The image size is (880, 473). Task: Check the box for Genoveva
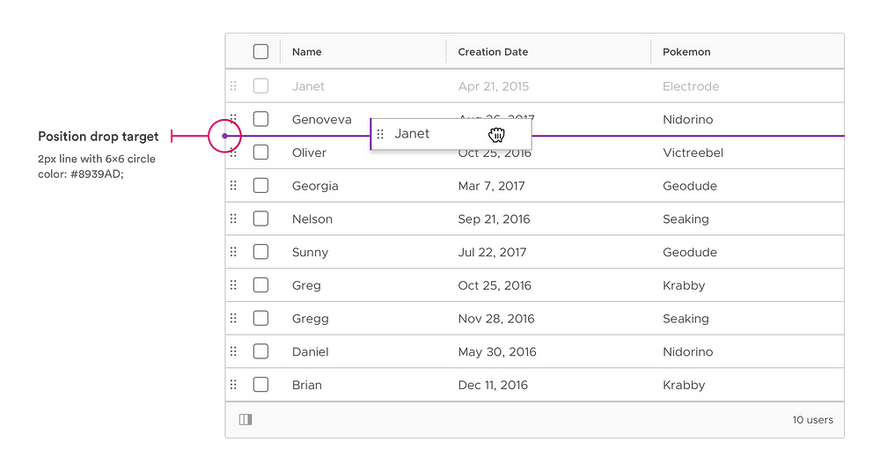pyautogui.click(x=260, y=119)
